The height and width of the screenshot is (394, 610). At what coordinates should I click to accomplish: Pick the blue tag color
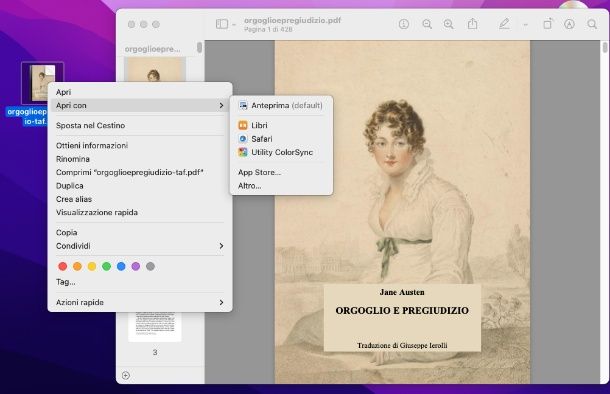[x=121, y=266]
